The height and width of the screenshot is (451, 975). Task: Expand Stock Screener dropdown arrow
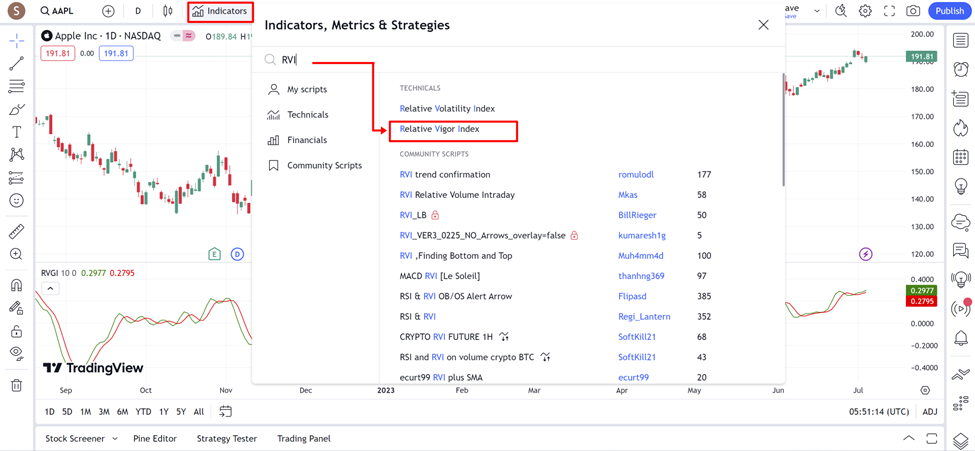(115, 439)
